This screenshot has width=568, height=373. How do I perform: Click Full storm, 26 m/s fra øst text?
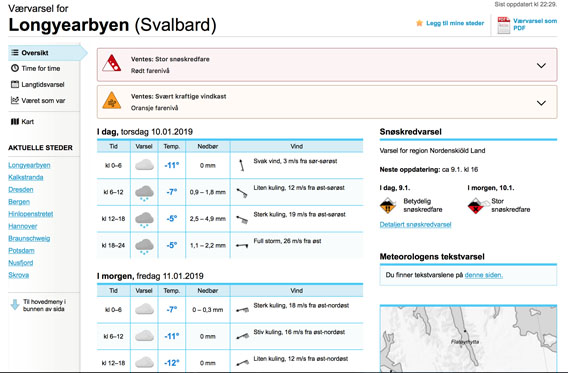[x=287, y=241]
